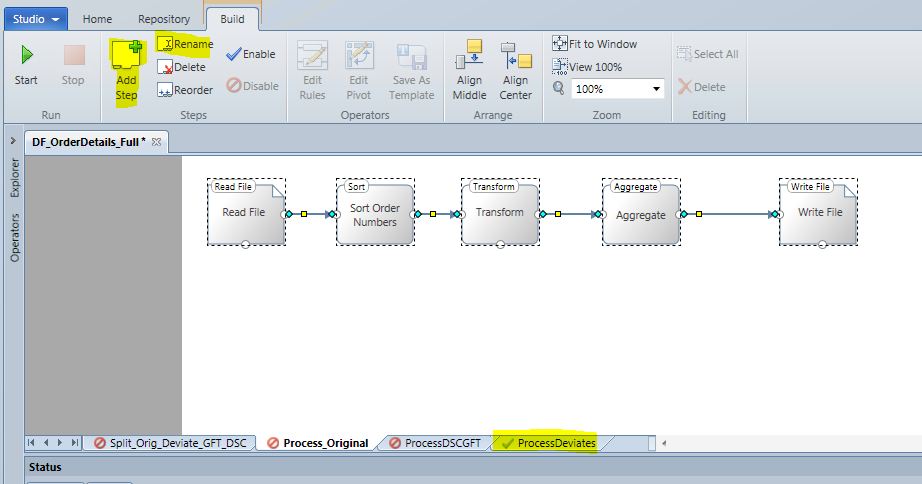The height and width of the screenshot is (484, 922).
Task: Open the zoom percentage dropdown
Action: [x=656, y=89]
